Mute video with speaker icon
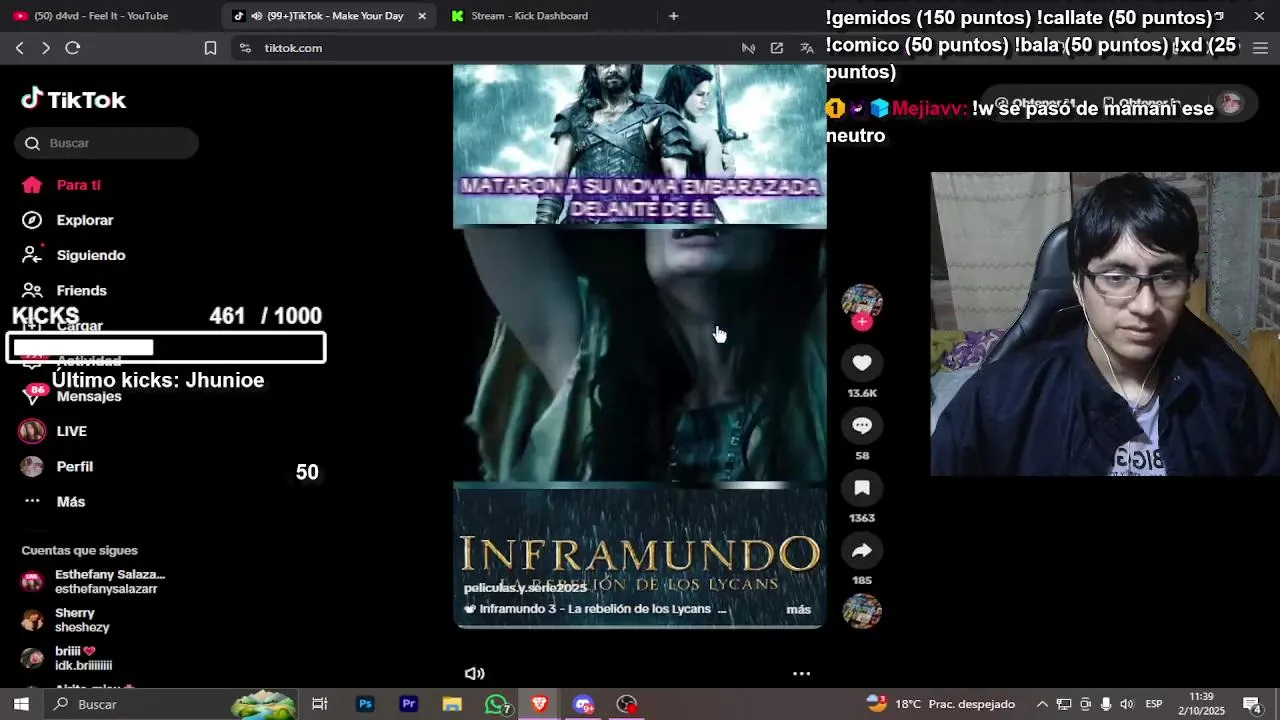The width and height of the screenshot is (1280, 720). click(x=475, y=674)
